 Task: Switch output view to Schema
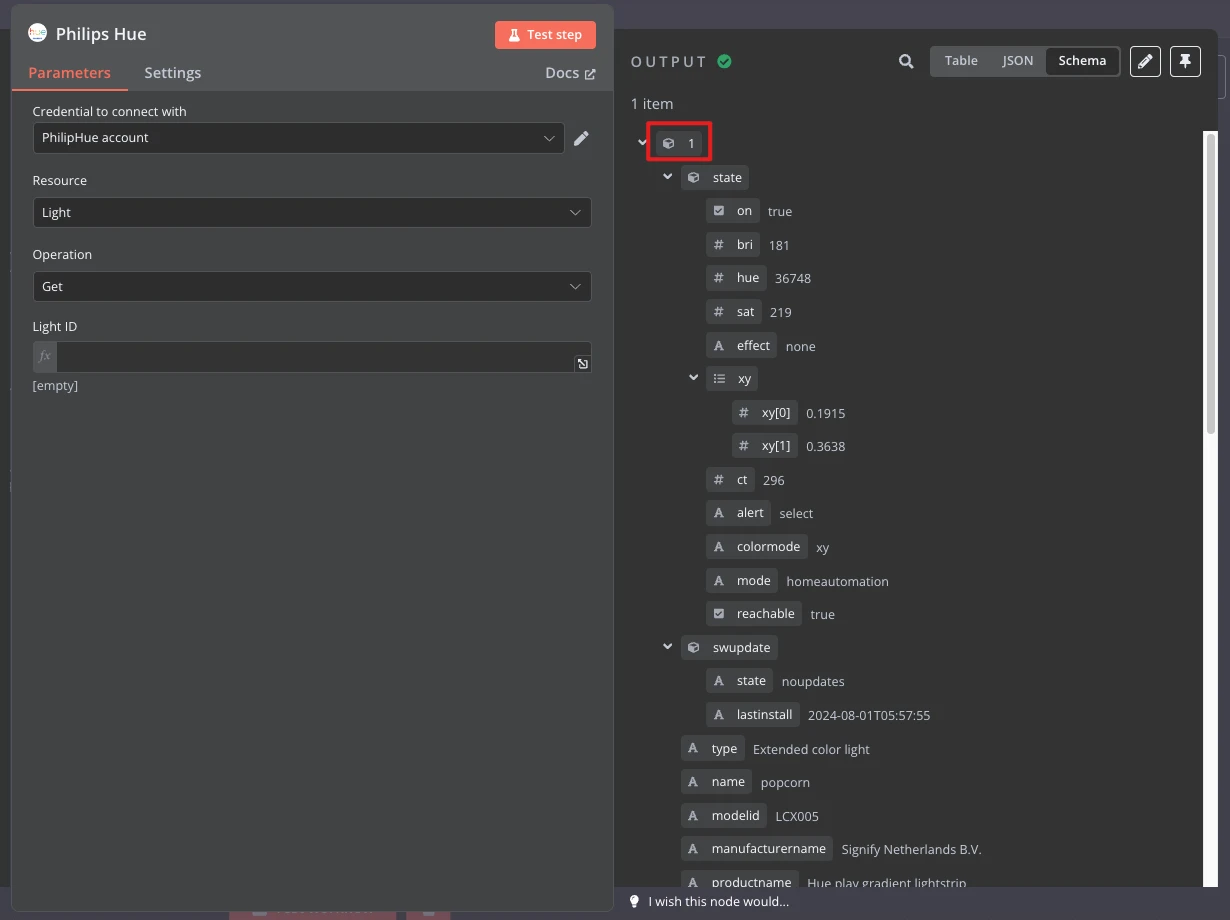[1082, 61]
